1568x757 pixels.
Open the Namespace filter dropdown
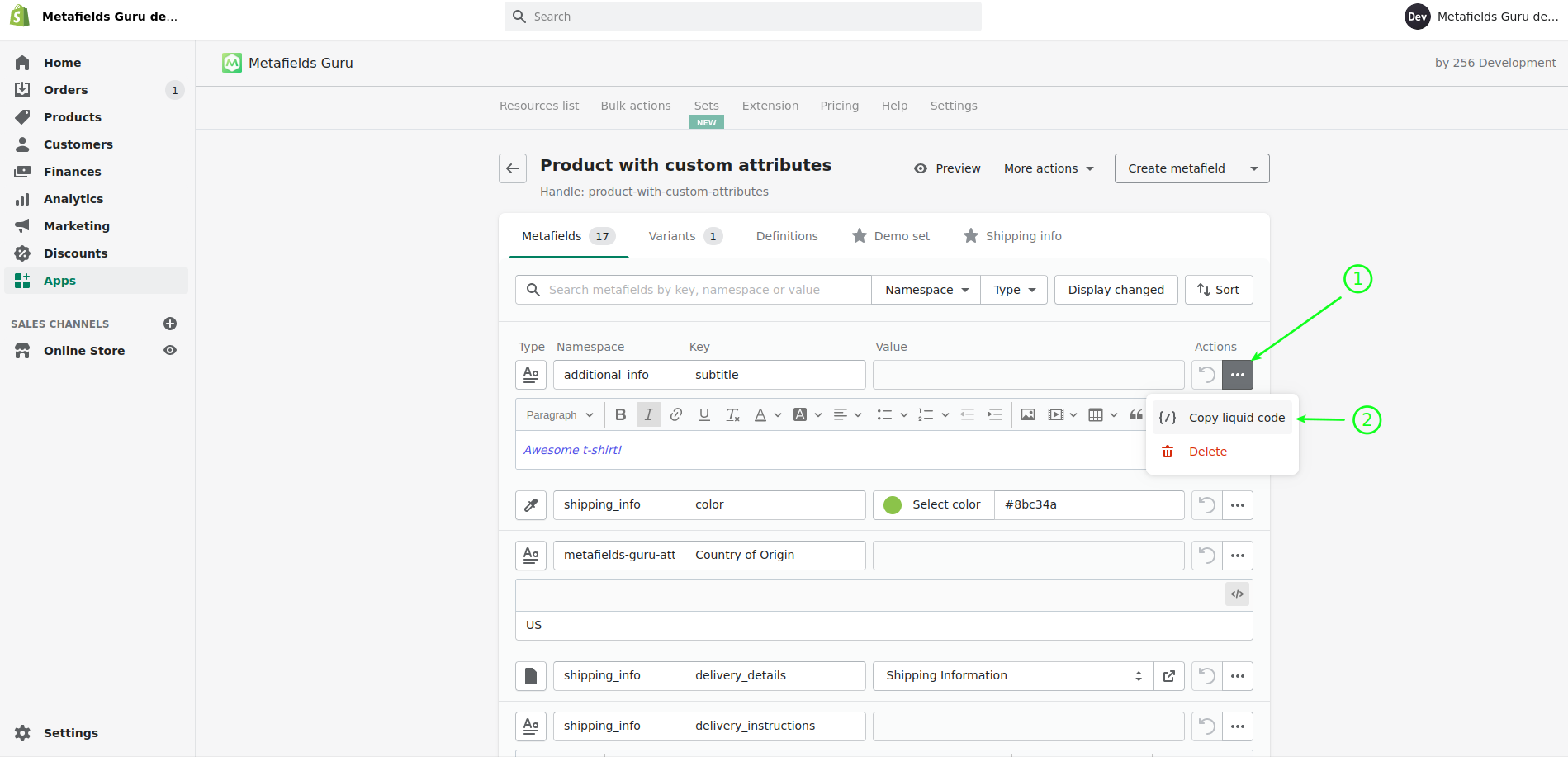pos(926,290)
